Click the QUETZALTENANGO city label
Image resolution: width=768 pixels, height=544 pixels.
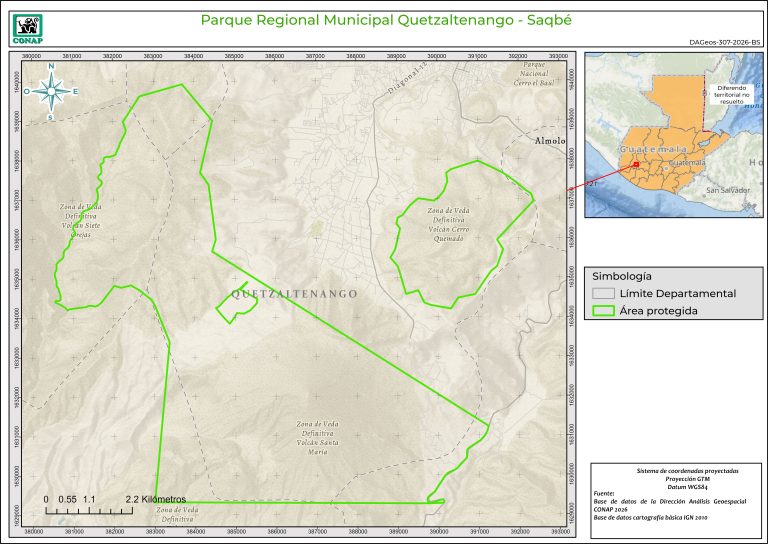pos(294,294)
